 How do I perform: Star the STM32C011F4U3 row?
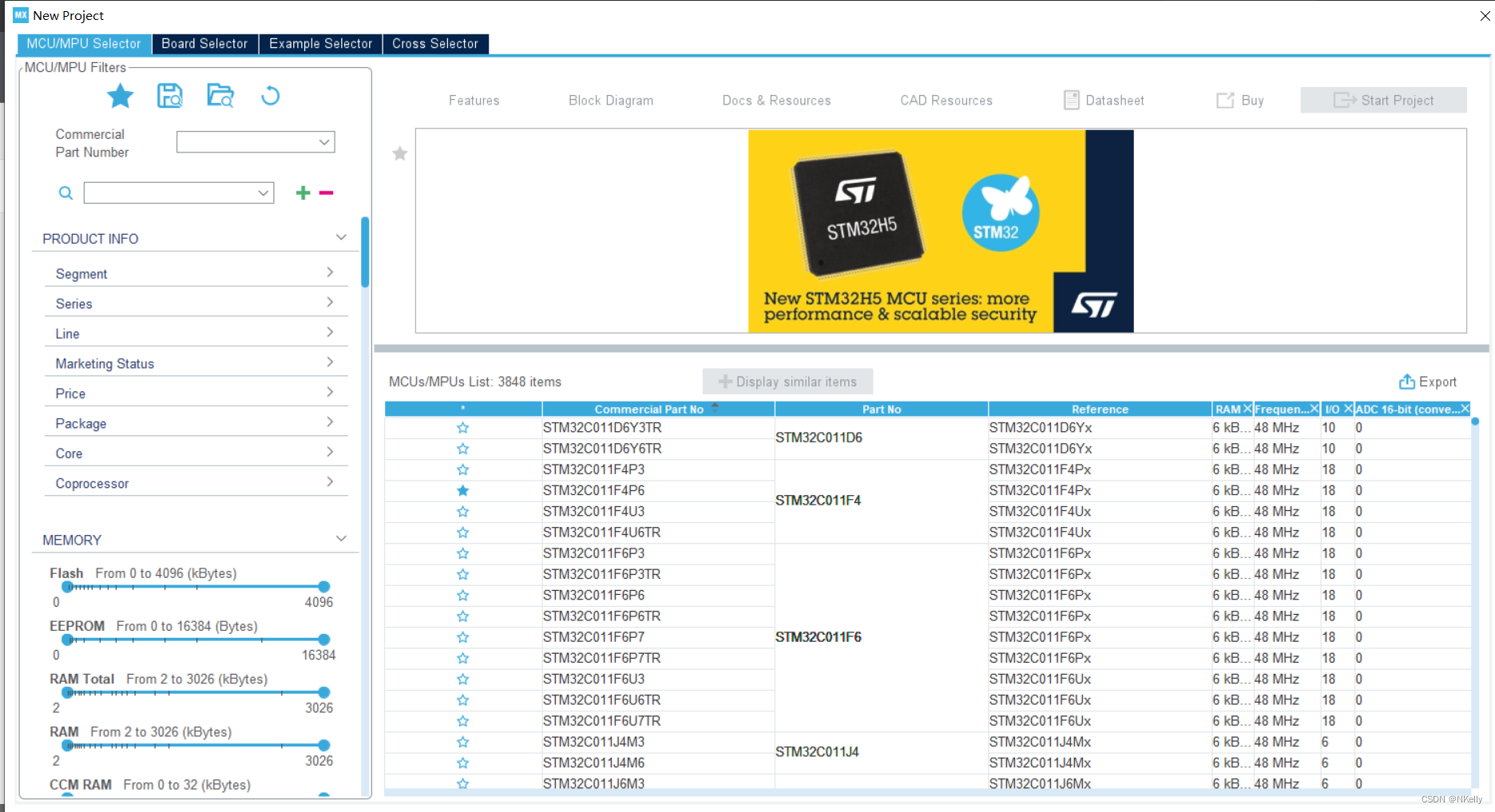[462, 512]
